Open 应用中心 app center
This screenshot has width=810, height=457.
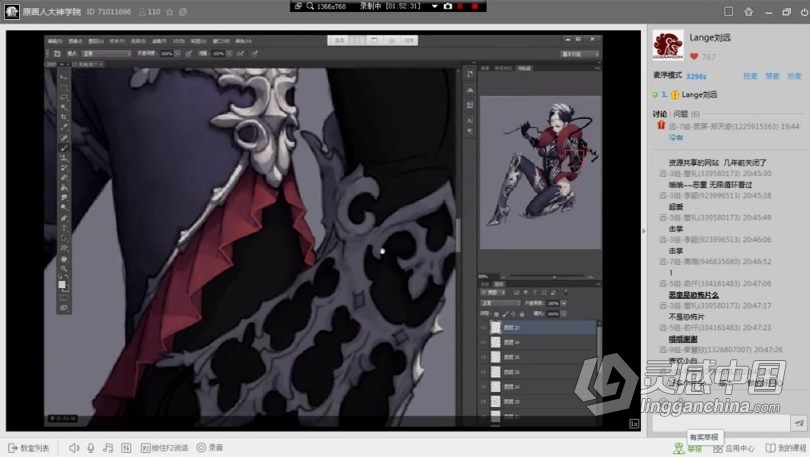pos(734,448)
